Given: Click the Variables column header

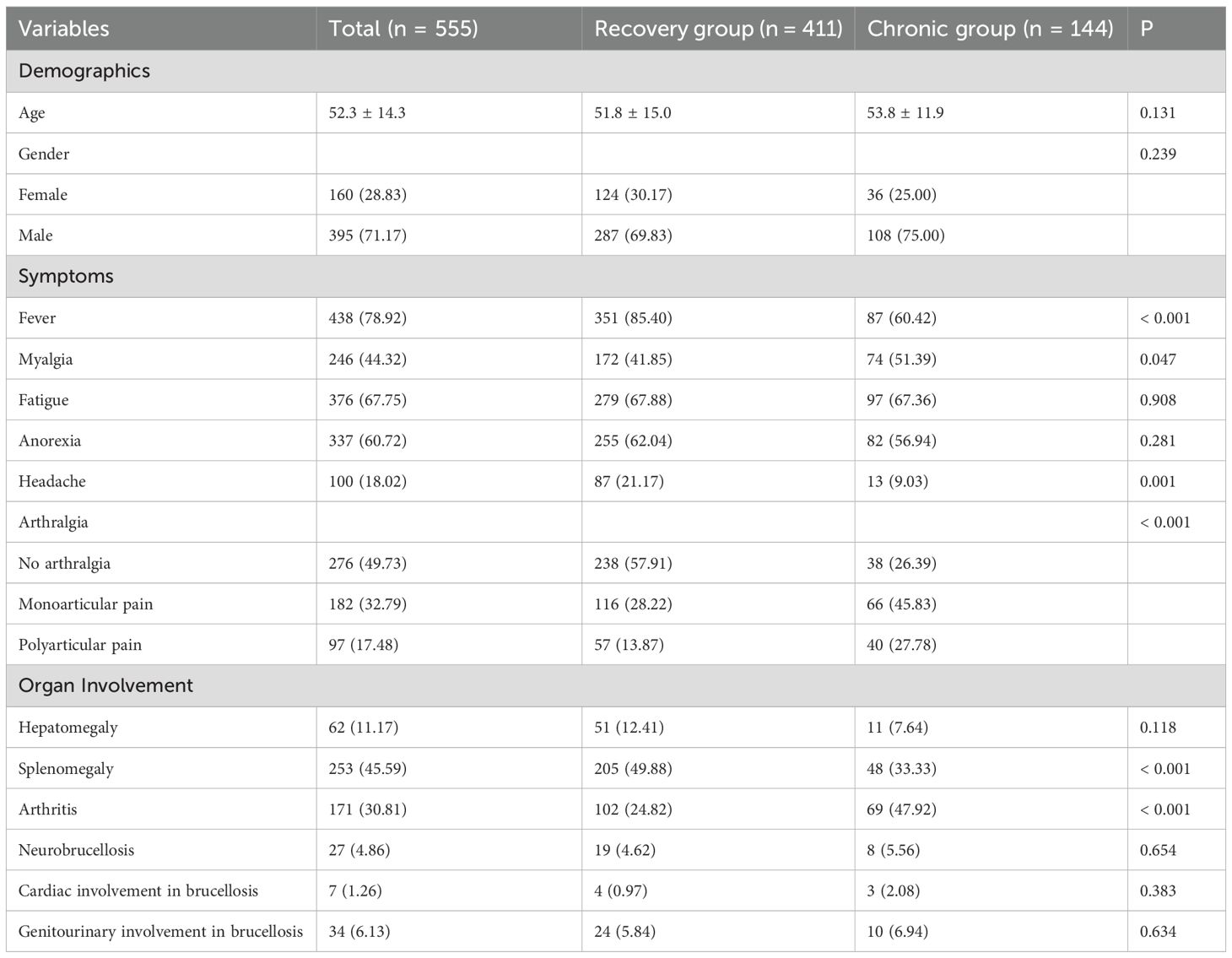Looking at the screenshot, I should [x=64, y=29].
